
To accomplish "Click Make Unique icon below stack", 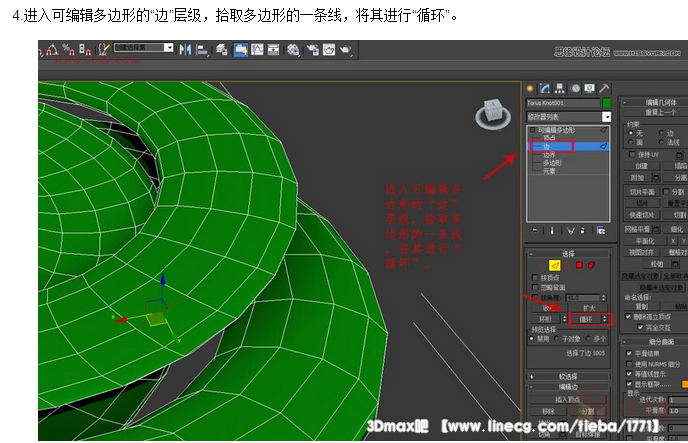I will [x=570, y=230].
